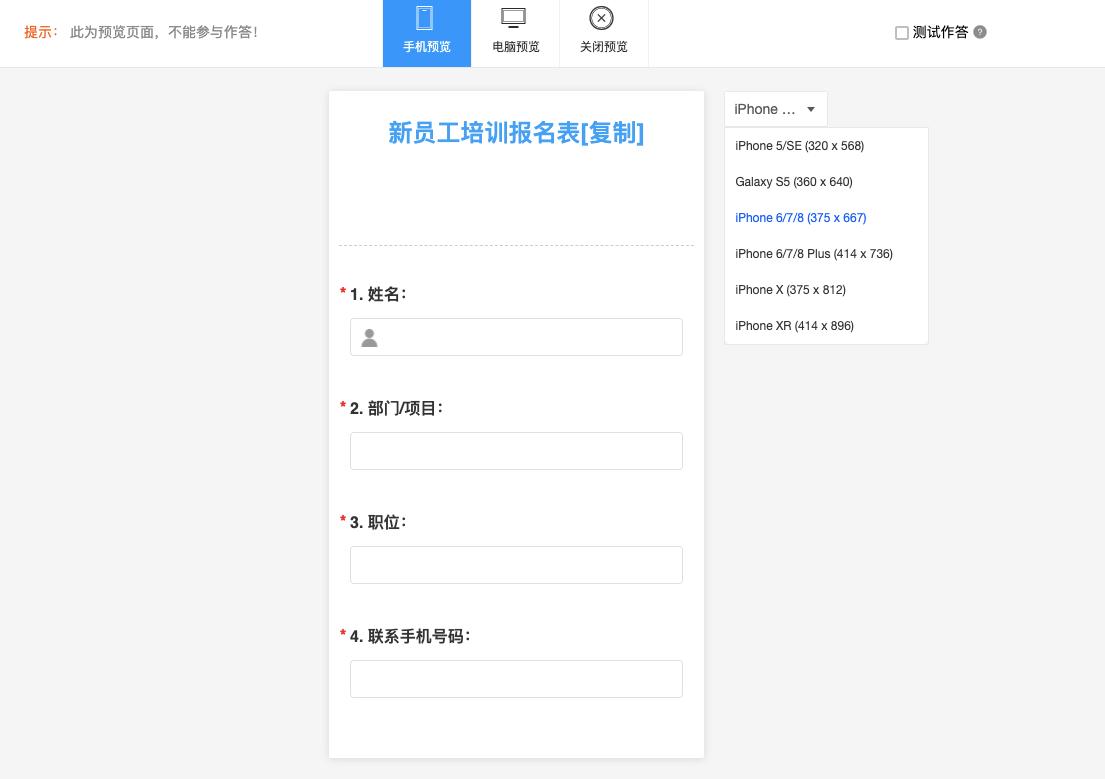Select iPhone XR (414 x 896) device size
The height and width of the screenshot is (779, 1105).
pos(794,326)
